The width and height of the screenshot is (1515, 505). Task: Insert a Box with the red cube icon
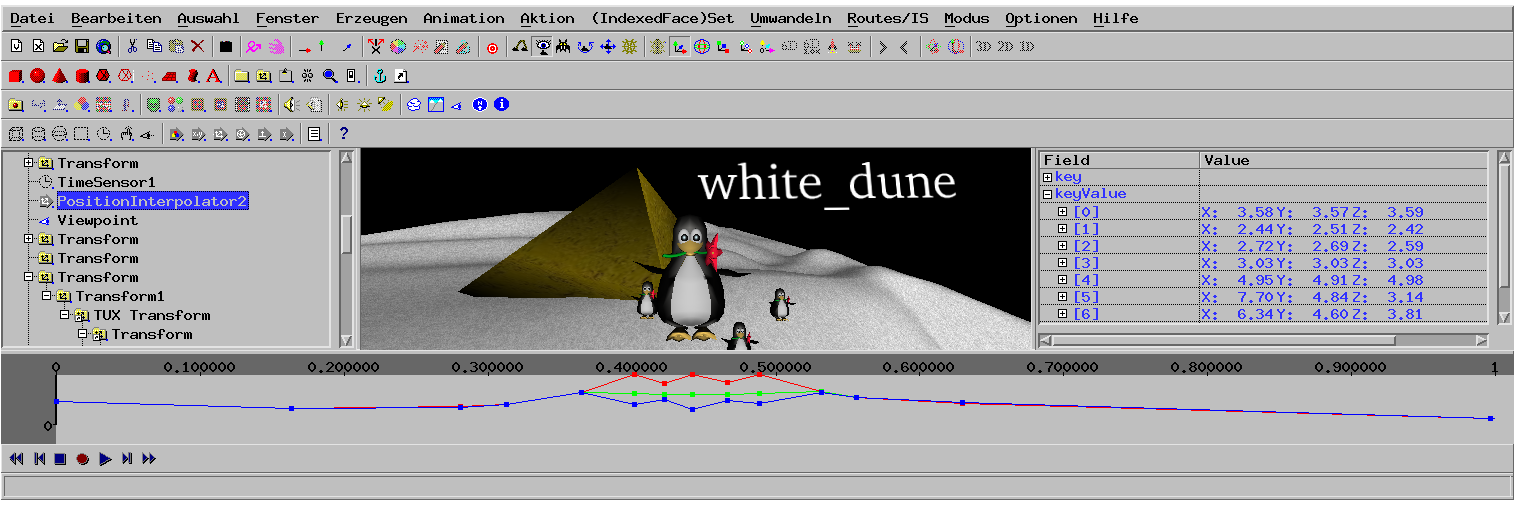click(x=16, y=76)
